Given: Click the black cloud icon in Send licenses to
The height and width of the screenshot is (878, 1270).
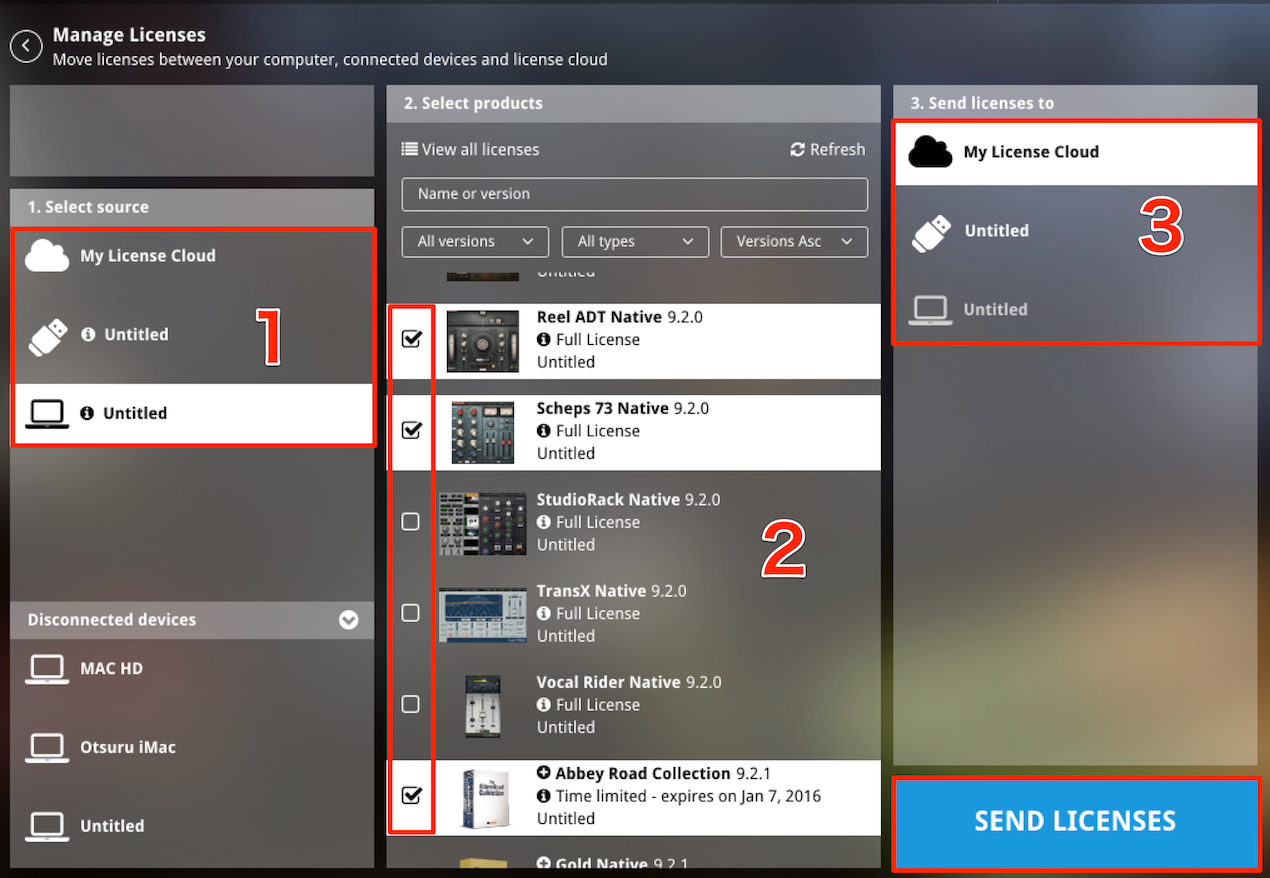Looking at the screenshot, I should (930, 152).
